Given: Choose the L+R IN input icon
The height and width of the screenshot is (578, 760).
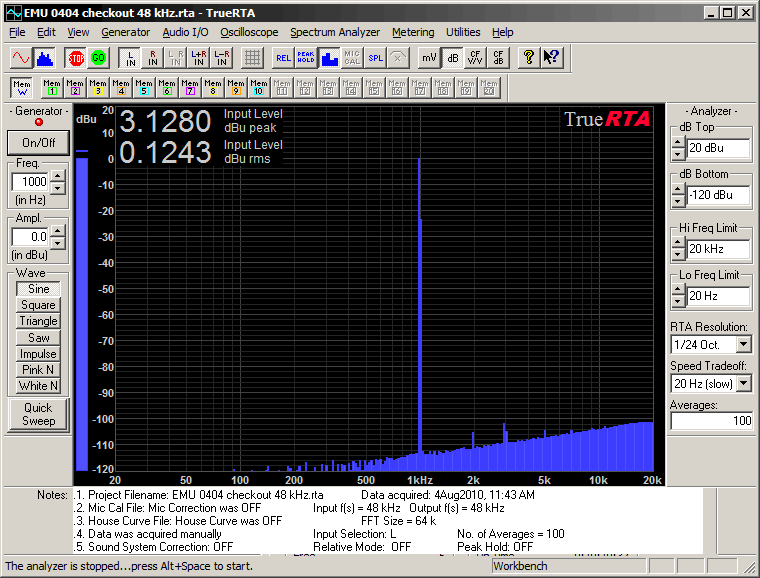Looking at the screenshot, I should point(198,57).
